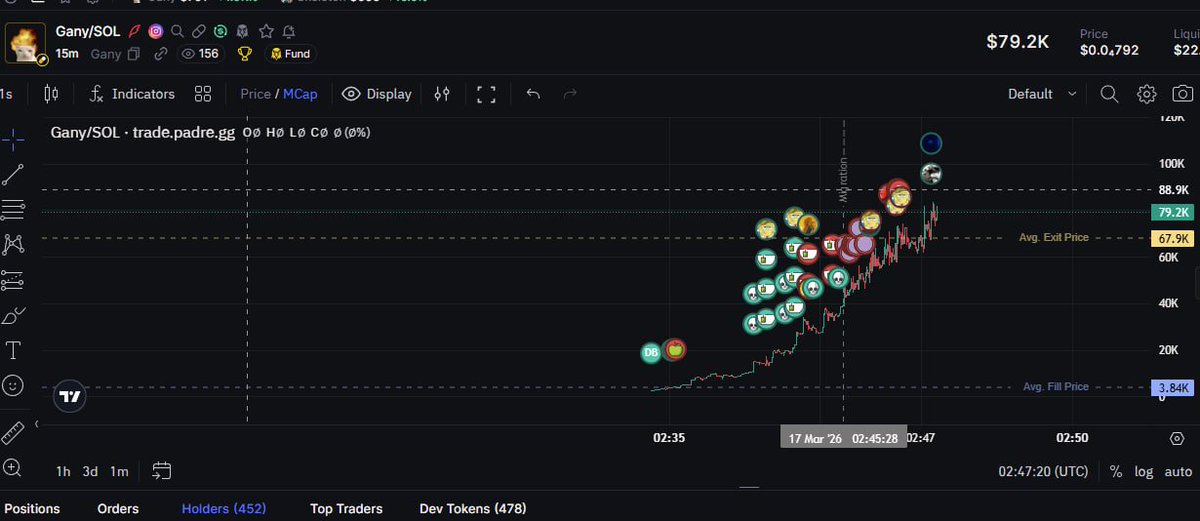
Task: Open the Fibonacci retracement tool
Action: coord(13,209)
